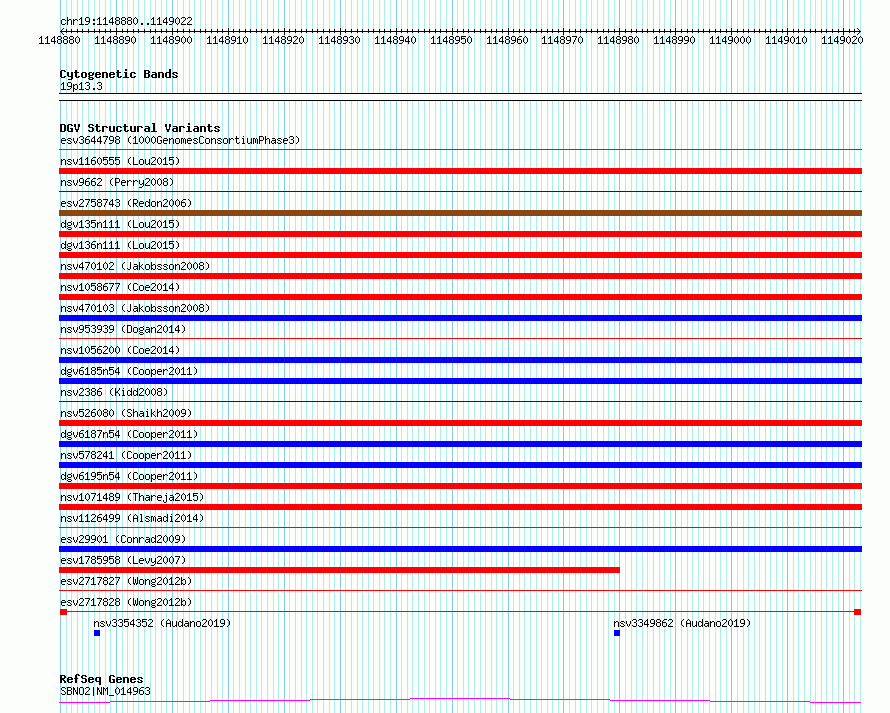Open variant nsv2386 (Kidd2008)
Viewport: 890px width, 713px height.
click(114, 392)
